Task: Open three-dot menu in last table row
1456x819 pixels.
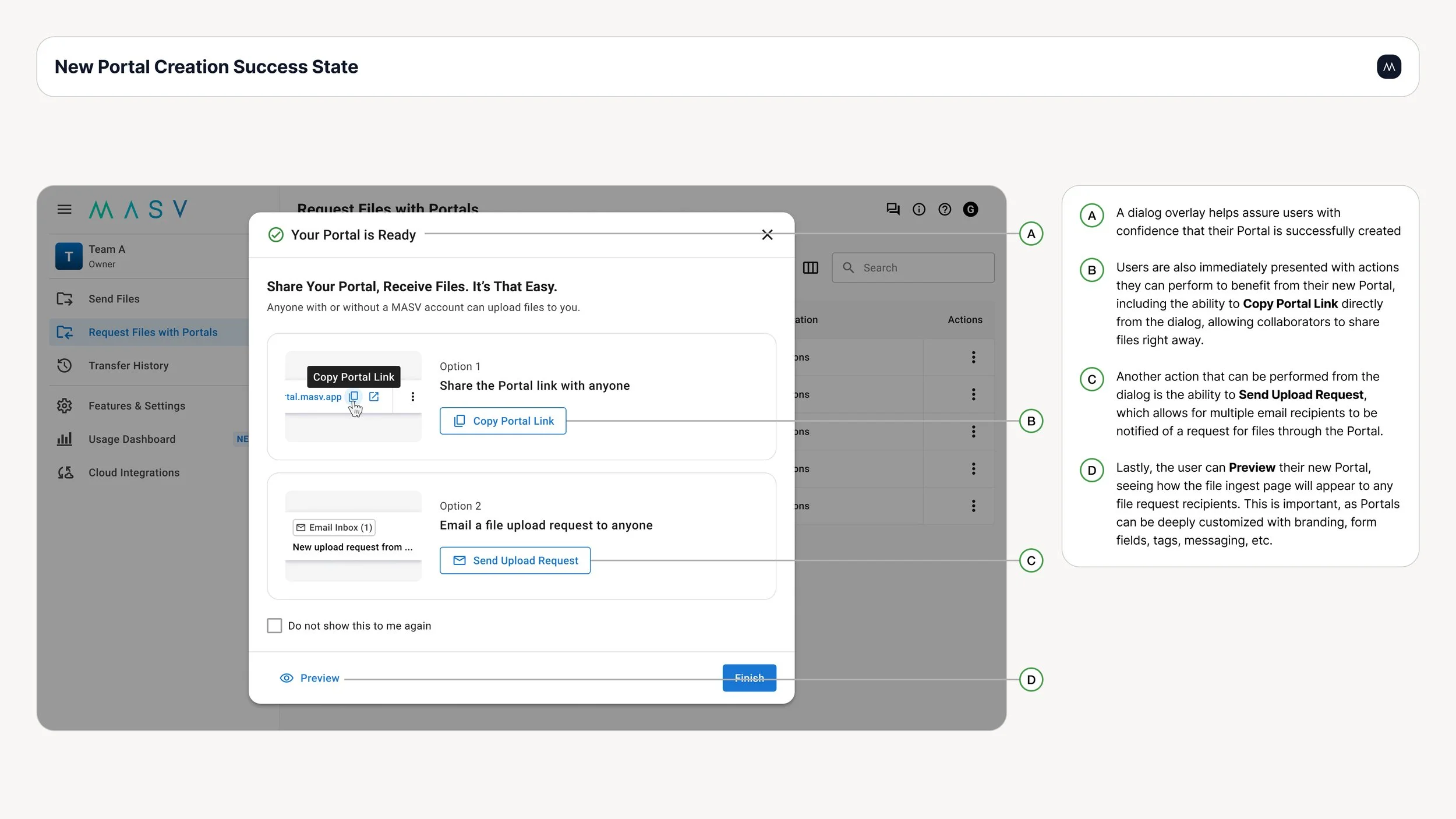Action: coord(973,506)
